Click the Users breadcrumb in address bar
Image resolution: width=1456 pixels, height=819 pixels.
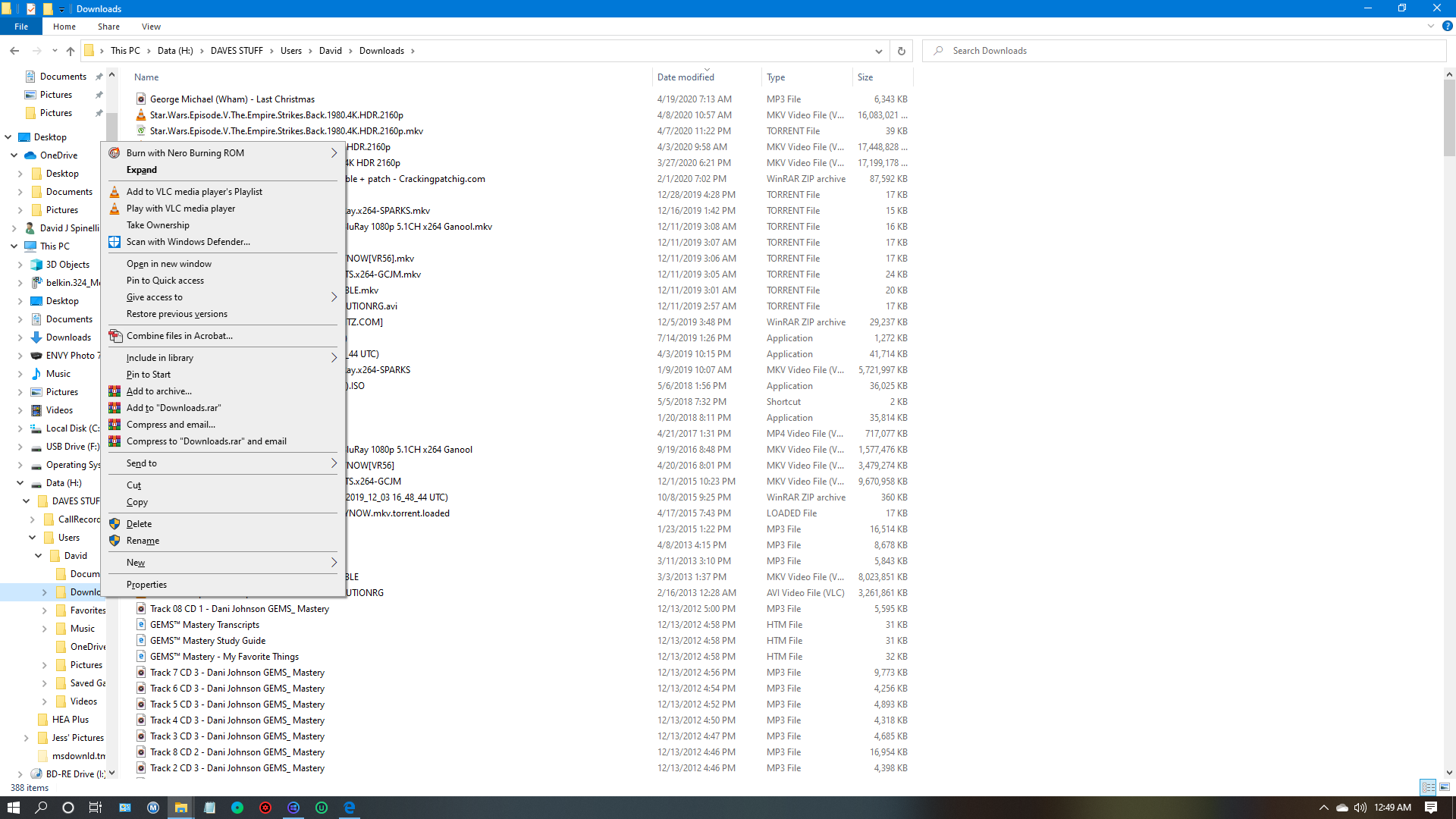point(291,51)
